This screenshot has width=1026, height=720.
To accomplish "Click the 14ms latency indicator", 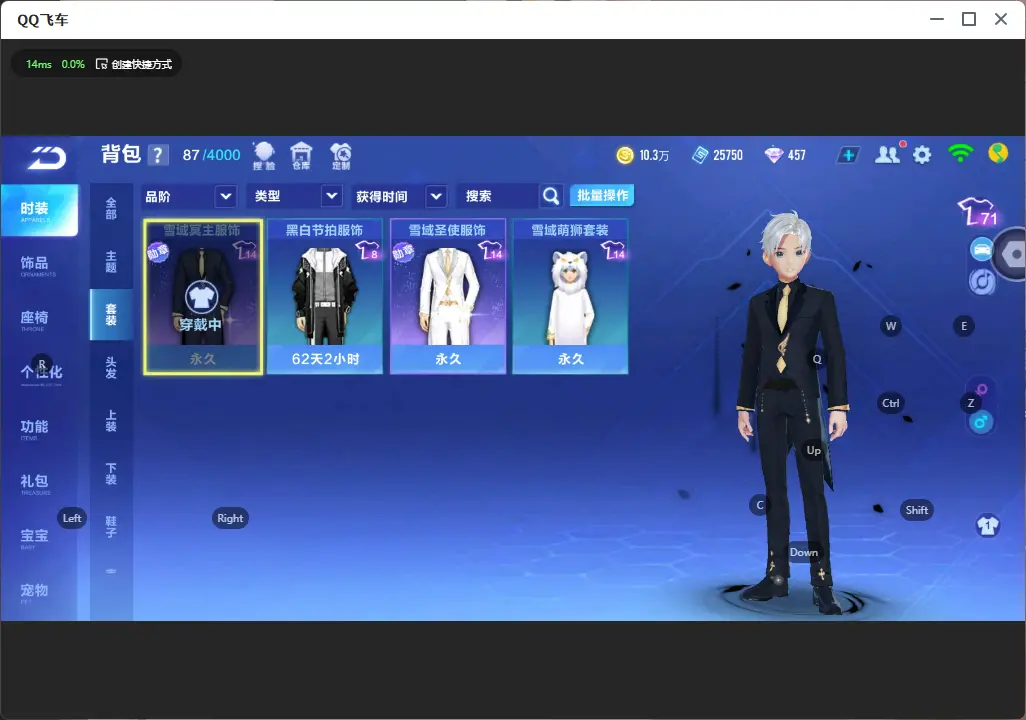I will pos(39,64).
